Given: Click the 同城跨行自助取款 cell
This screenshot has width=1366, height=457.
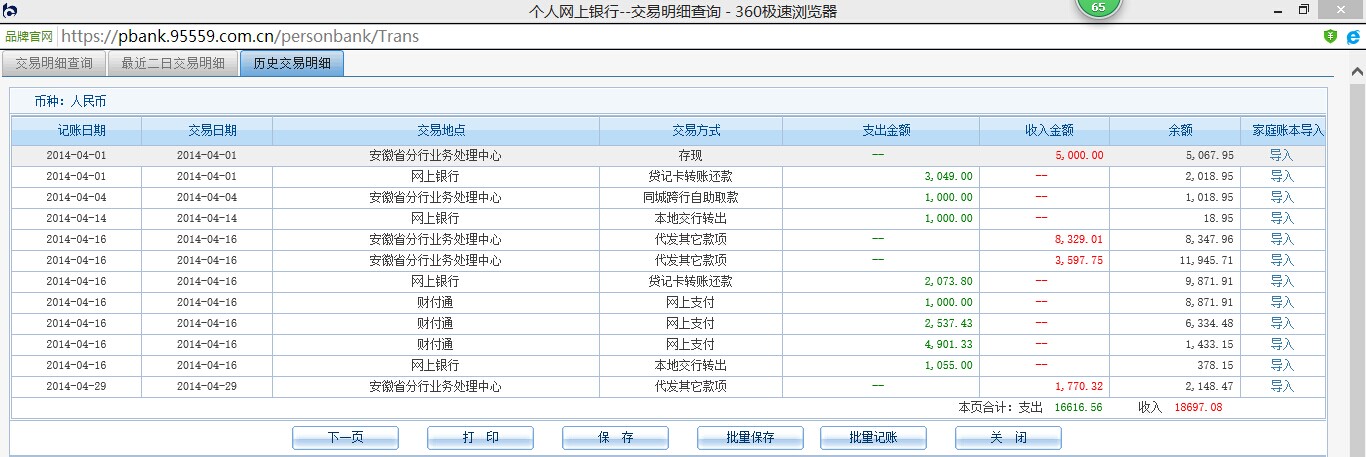Looking at the screenshot, I should coord(691,197).
